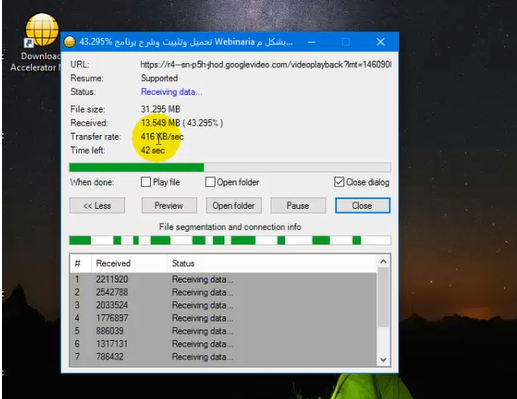Click the 'File segmentation and connection info' label
The image size is (517, 399).
tap(230, 227)
